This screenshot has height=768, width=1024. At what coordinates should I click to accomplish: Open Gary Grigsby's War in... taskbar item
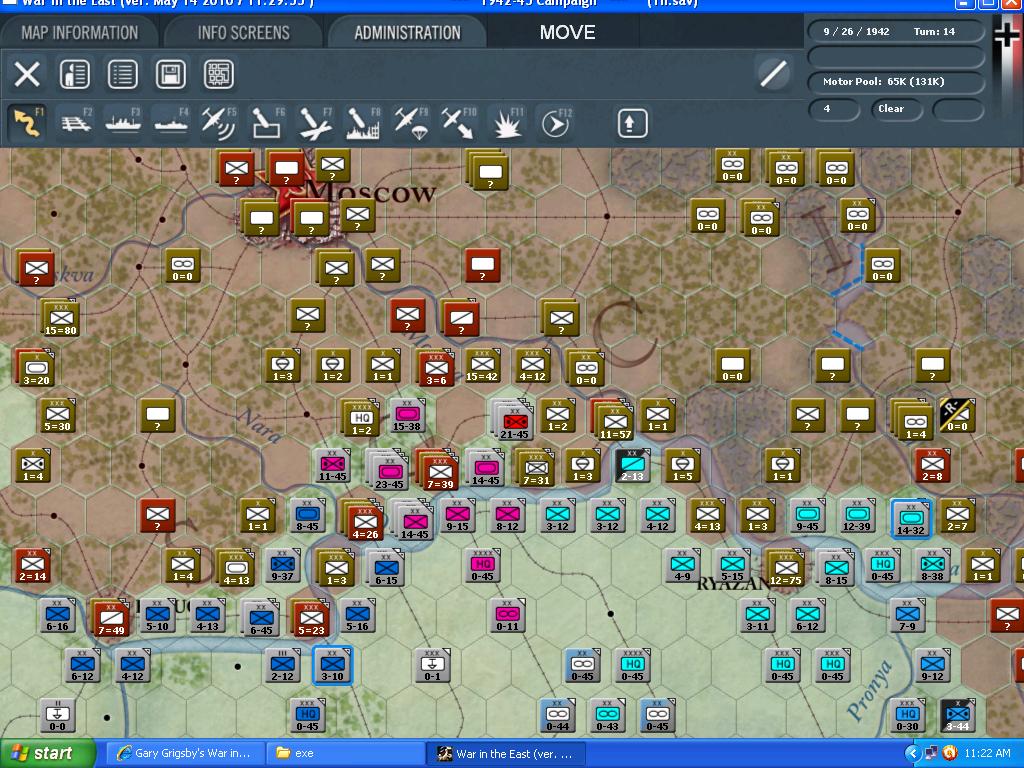(185, 754)
